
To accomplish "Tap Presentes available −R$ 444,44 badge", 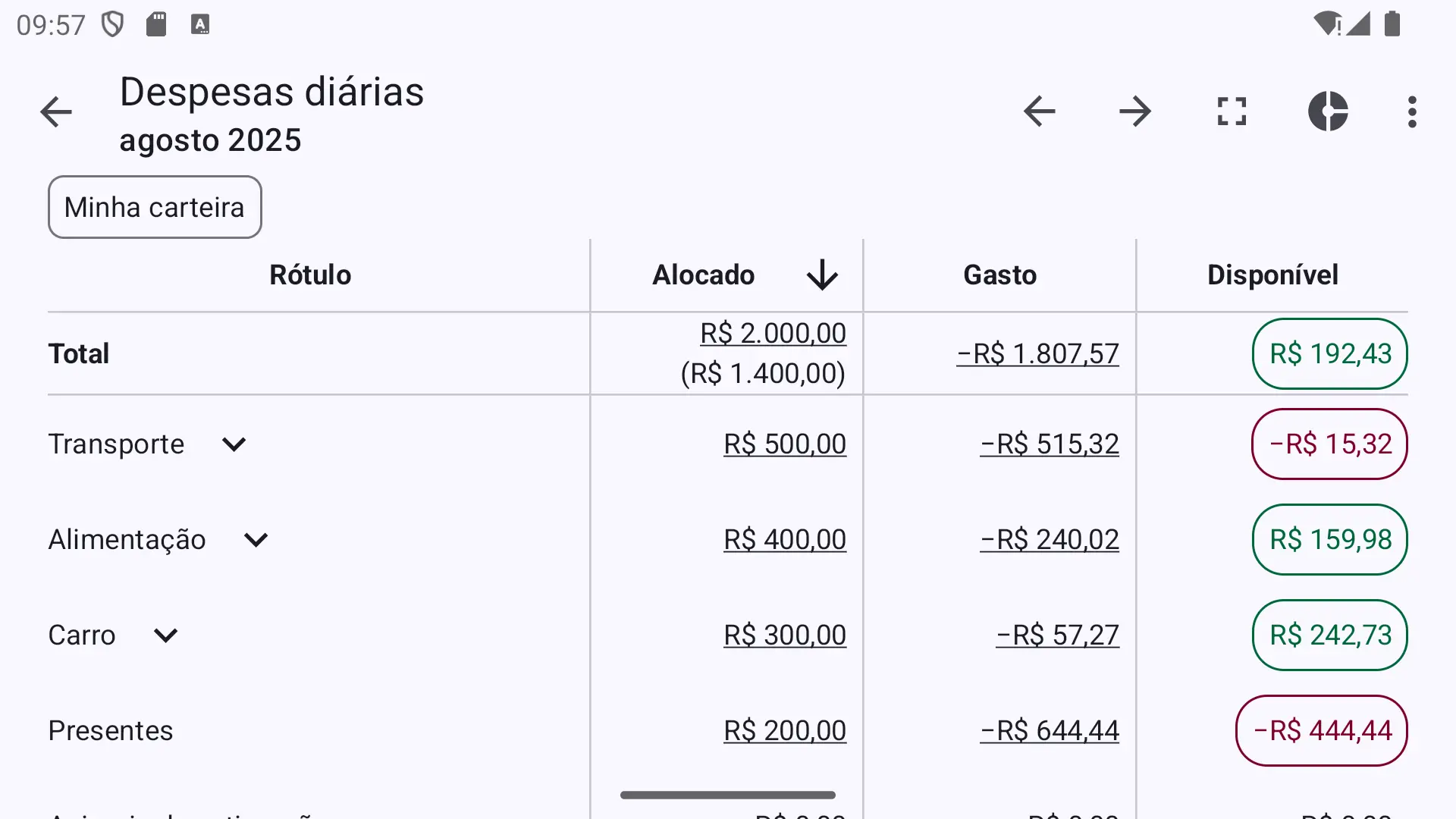I will [1322, 731].
